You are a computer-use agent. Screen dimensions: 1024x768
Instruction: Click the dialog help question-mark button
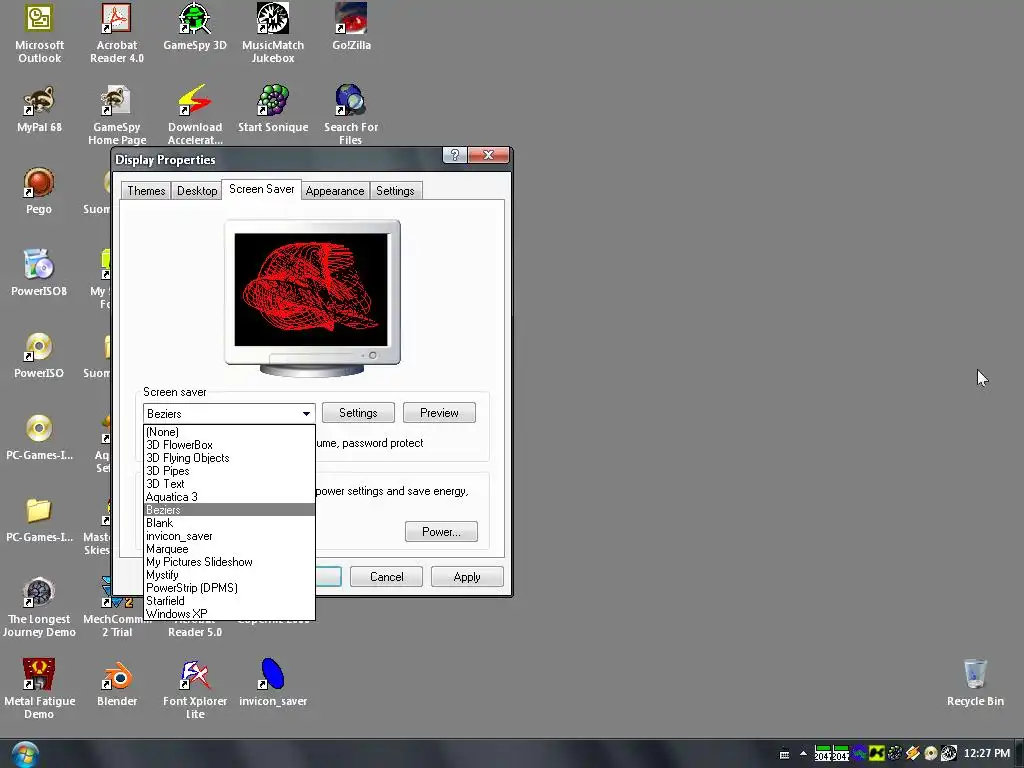[455, 155]
